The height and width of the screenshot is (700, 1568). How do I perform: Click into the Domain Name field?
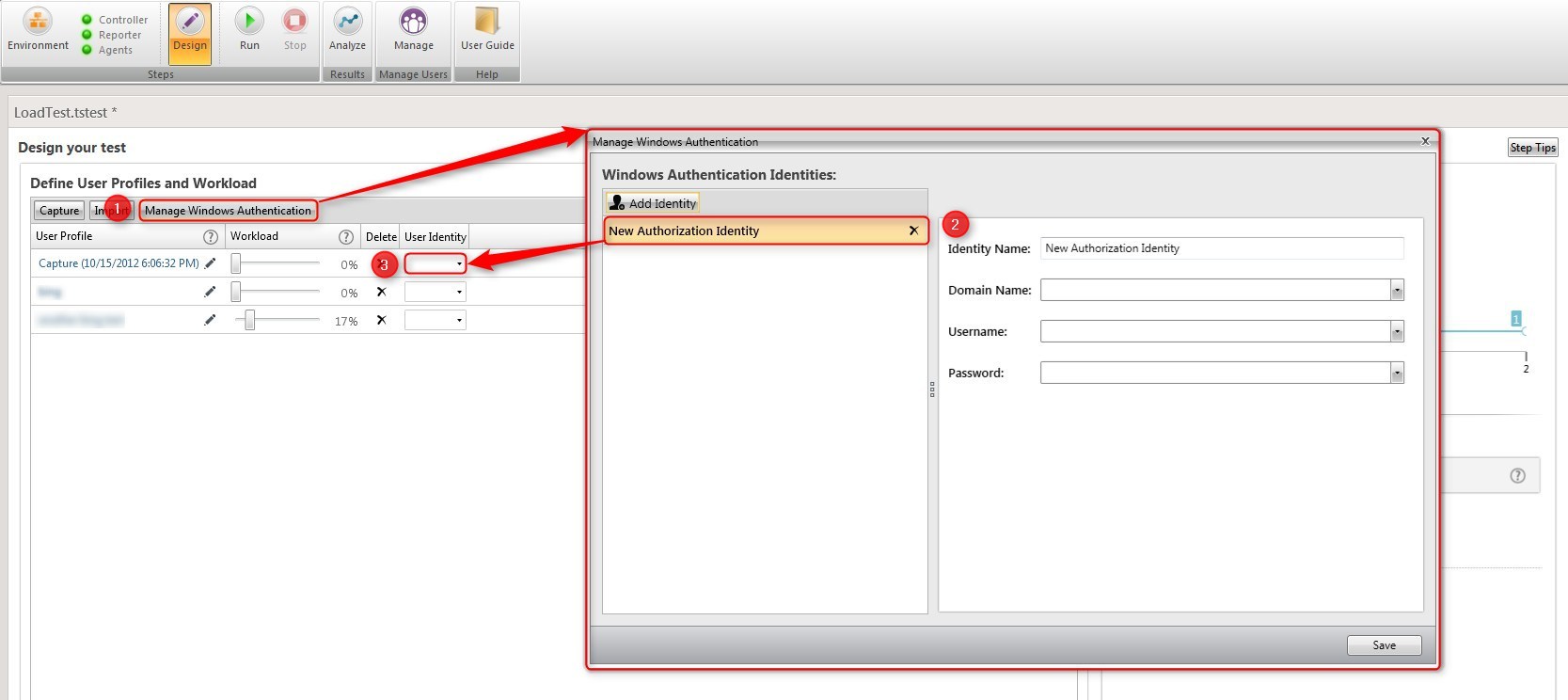click(1215, 291)
